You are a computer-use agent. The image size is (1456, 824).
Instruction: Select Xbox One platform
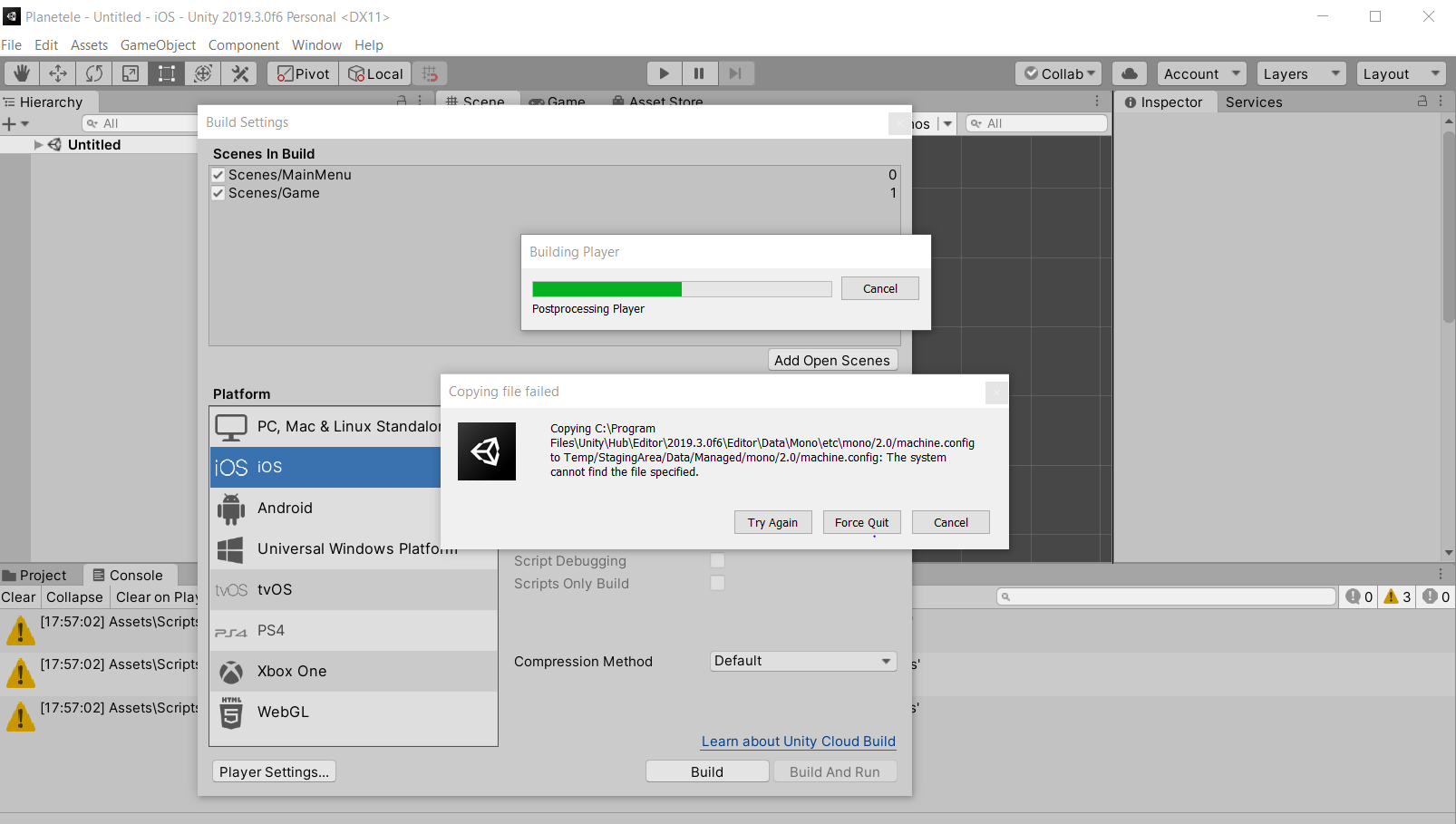click(x=354, y=672)
